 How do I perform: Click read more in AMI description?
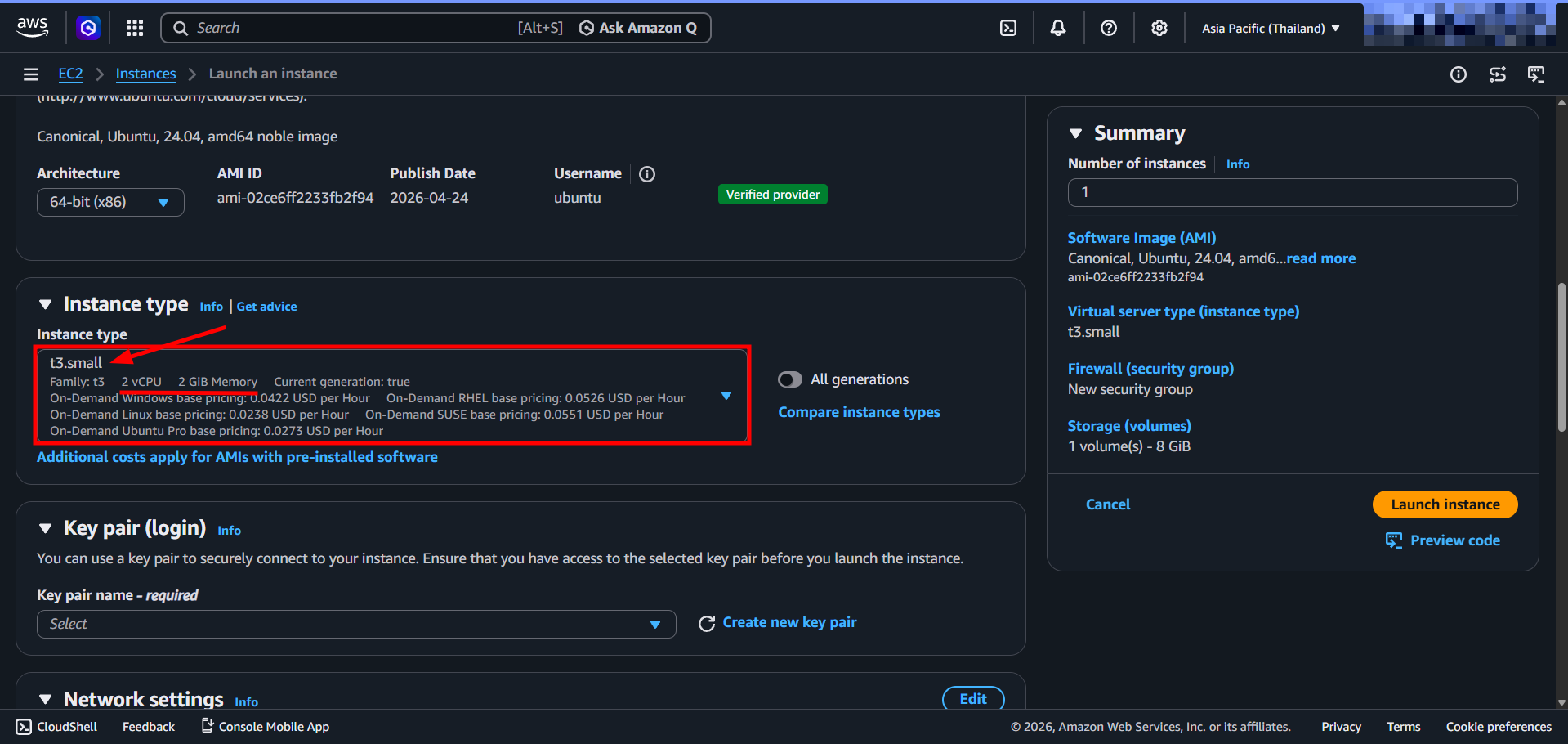(1321, 258)
